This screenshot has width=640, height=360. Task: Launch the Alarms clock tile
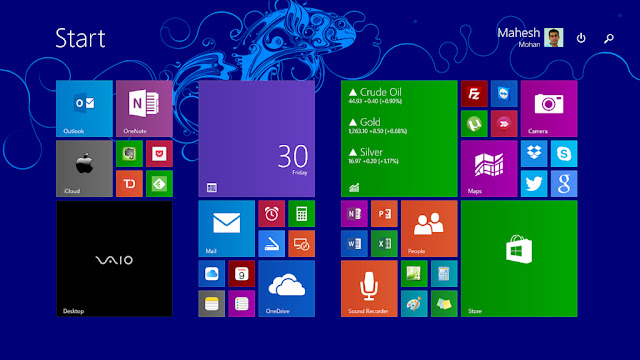271,213
